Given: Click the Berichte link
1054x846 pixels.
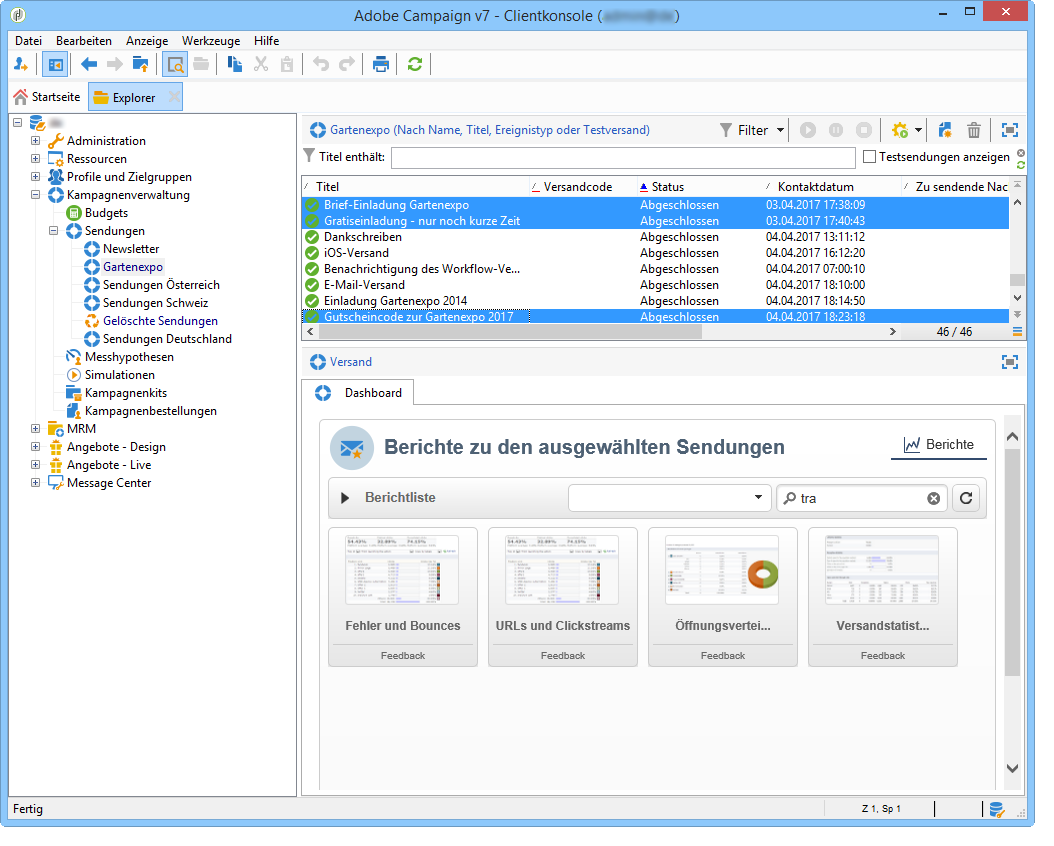Looking at the screenshot, I should click(x=939, y=445).
